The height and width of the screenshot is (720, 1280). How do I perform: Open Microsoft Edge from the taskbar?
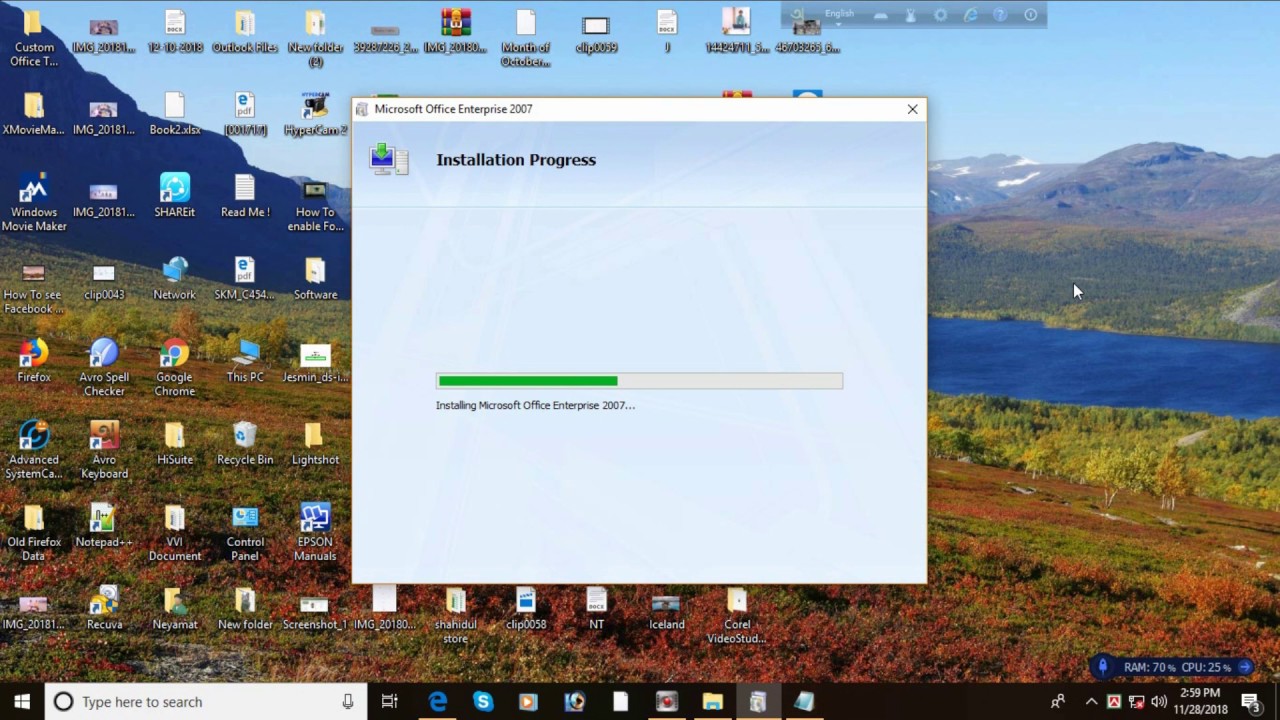point(438,702)
